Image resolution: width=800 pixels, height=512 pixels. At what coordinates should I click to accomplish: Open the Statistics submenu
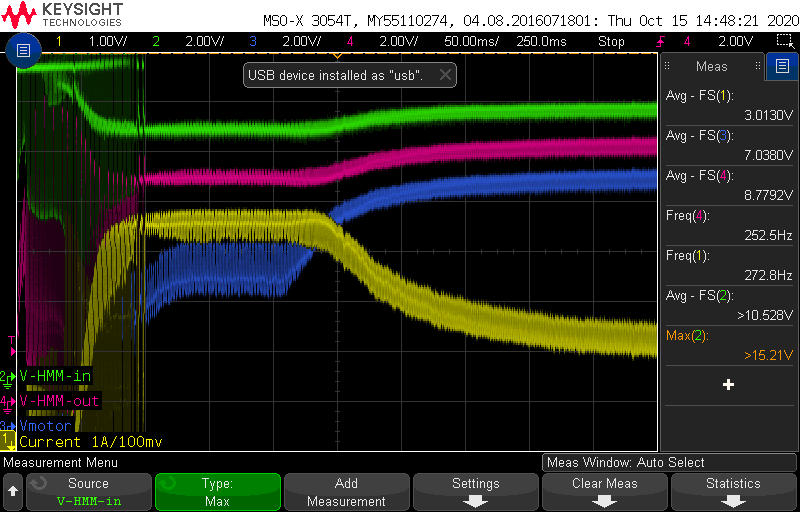733,491
